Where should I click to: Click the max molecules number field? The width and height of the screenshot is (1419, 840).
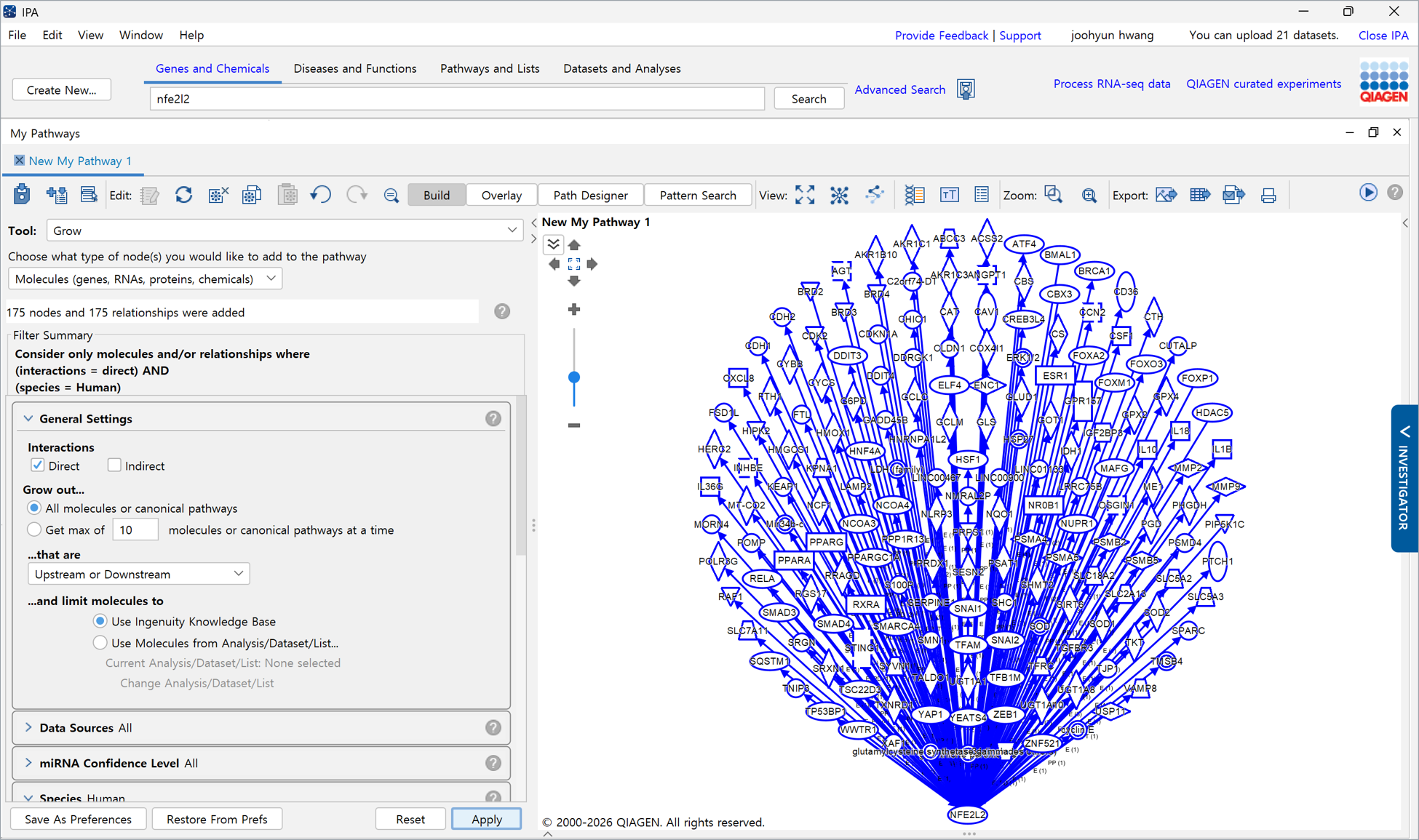coord(135,529)
